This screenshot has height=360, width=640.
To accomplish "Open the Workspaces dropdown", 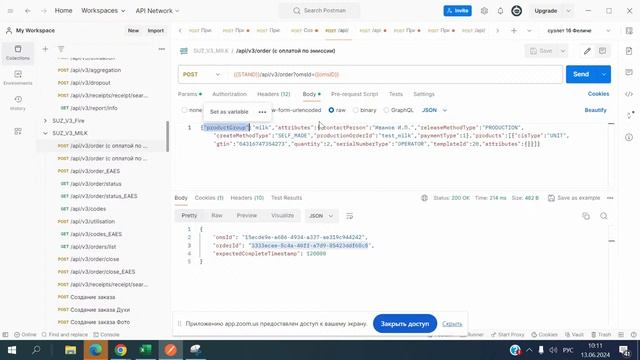I will (103, 11).
